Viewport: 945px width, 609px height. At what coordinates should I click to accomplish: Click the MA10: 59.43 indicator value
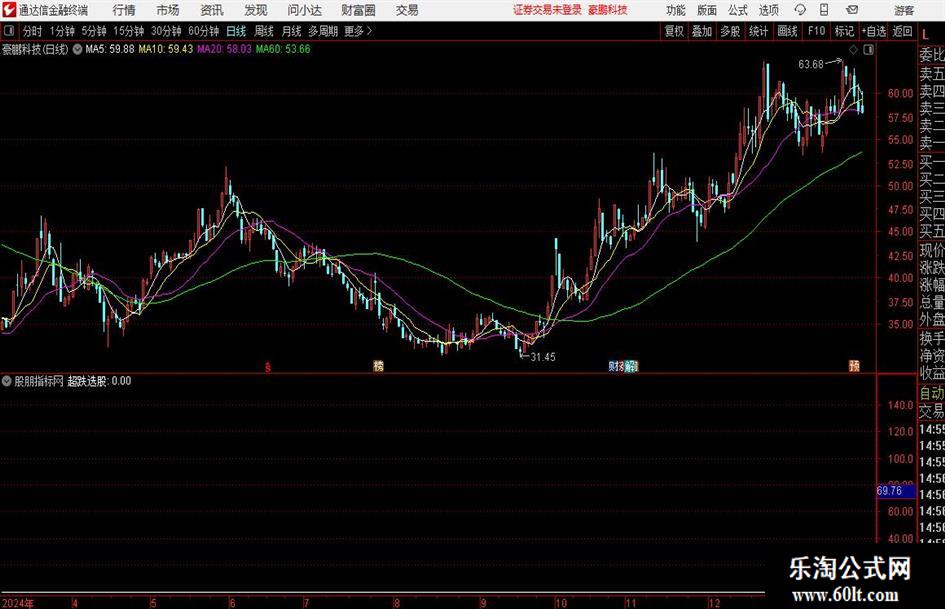(166, 49)
